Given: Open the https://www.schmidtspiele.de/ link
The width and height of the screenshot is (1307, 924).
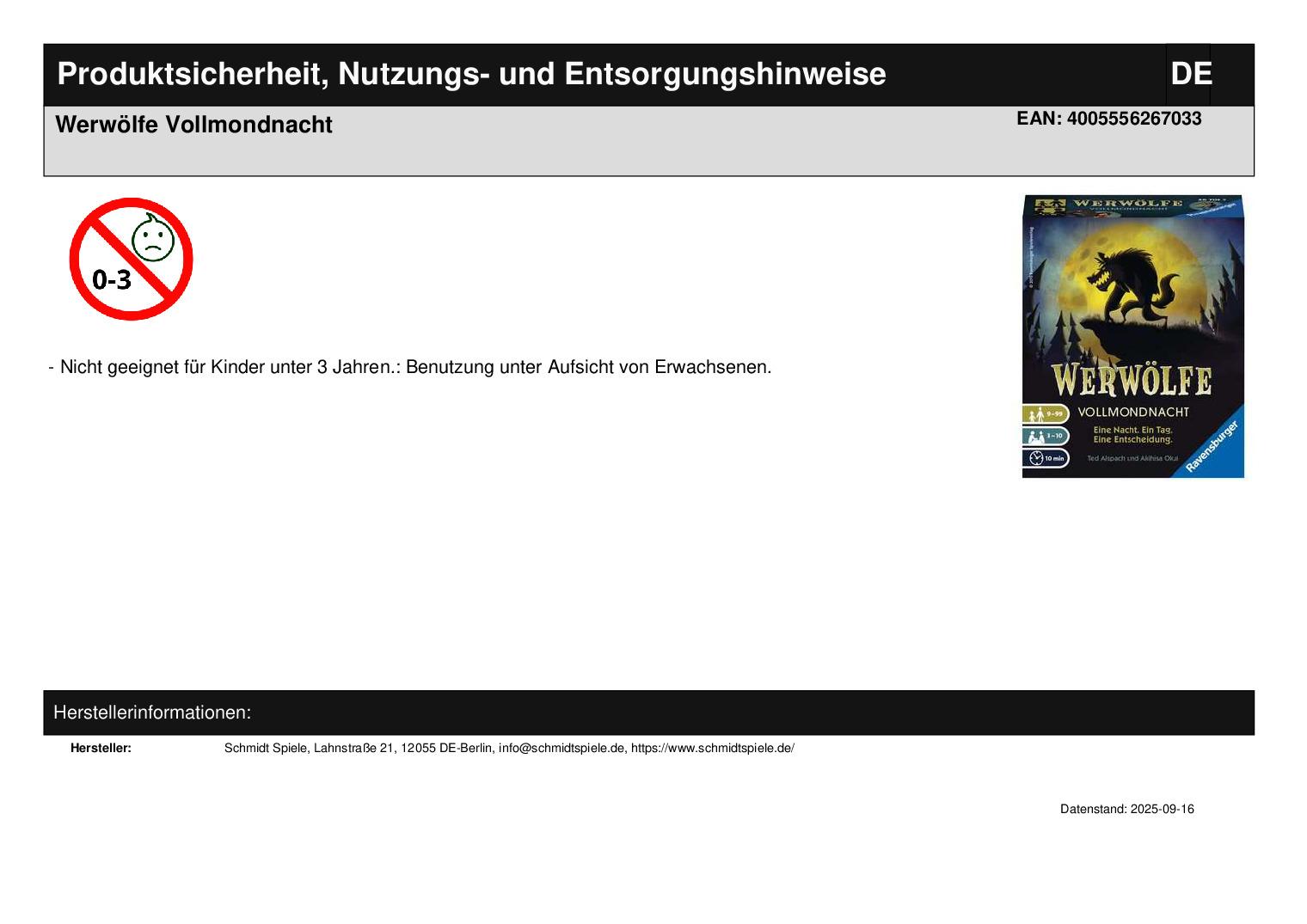Looking at the screenshot, I should [x=713, y=748].
